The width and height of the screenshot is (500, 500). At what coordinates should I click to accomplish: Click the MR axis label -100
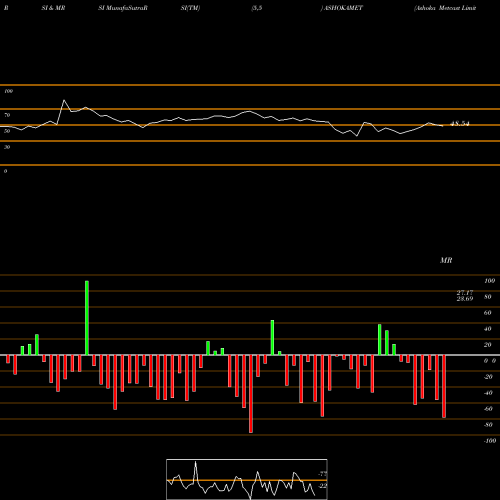(x=490, y=441)
